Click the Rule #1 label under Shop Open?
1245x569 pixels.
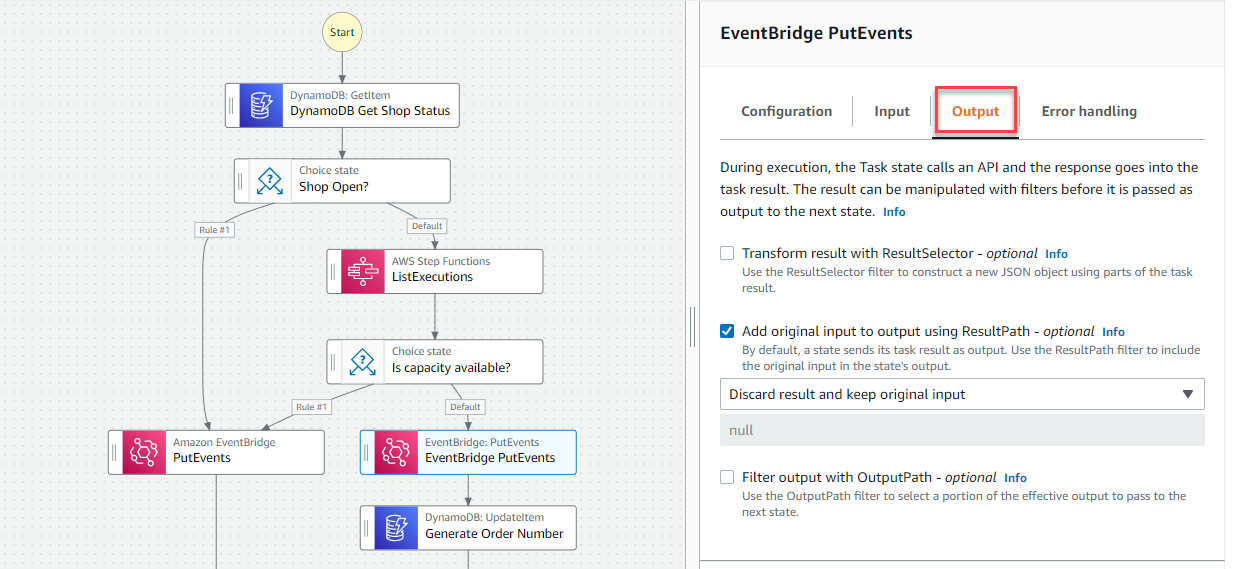coord(213,229)
